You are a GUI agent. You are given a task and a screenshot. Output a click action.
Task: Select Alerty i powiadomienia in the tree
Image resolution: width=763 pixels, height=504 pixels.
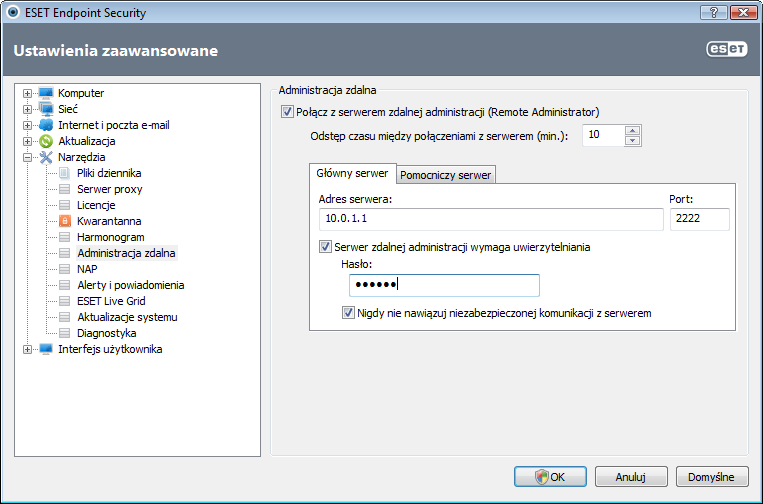click(130, 285)
